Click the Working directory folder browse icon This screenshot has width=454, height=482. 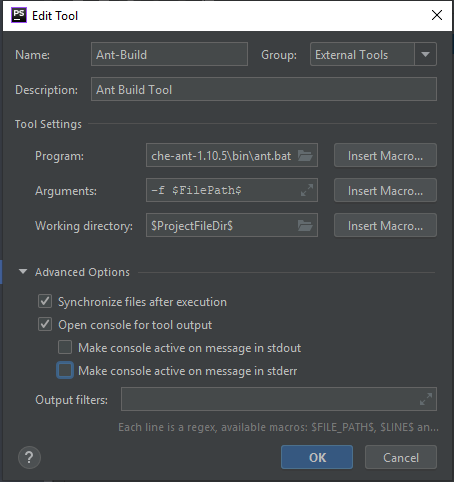[305, 226]
